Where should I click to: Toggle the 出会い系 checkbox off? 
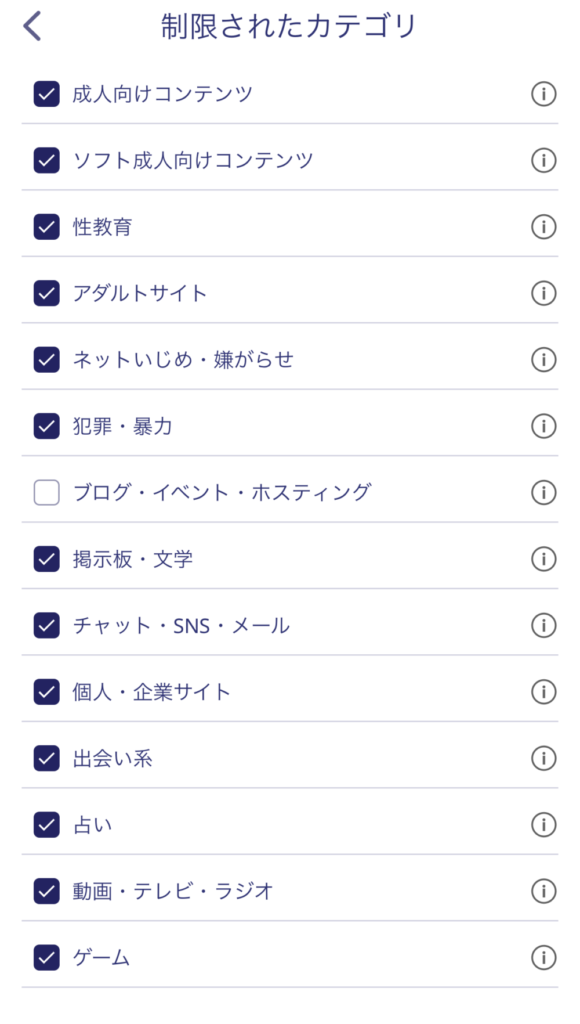pyautogui.click(x=45, y=758)
